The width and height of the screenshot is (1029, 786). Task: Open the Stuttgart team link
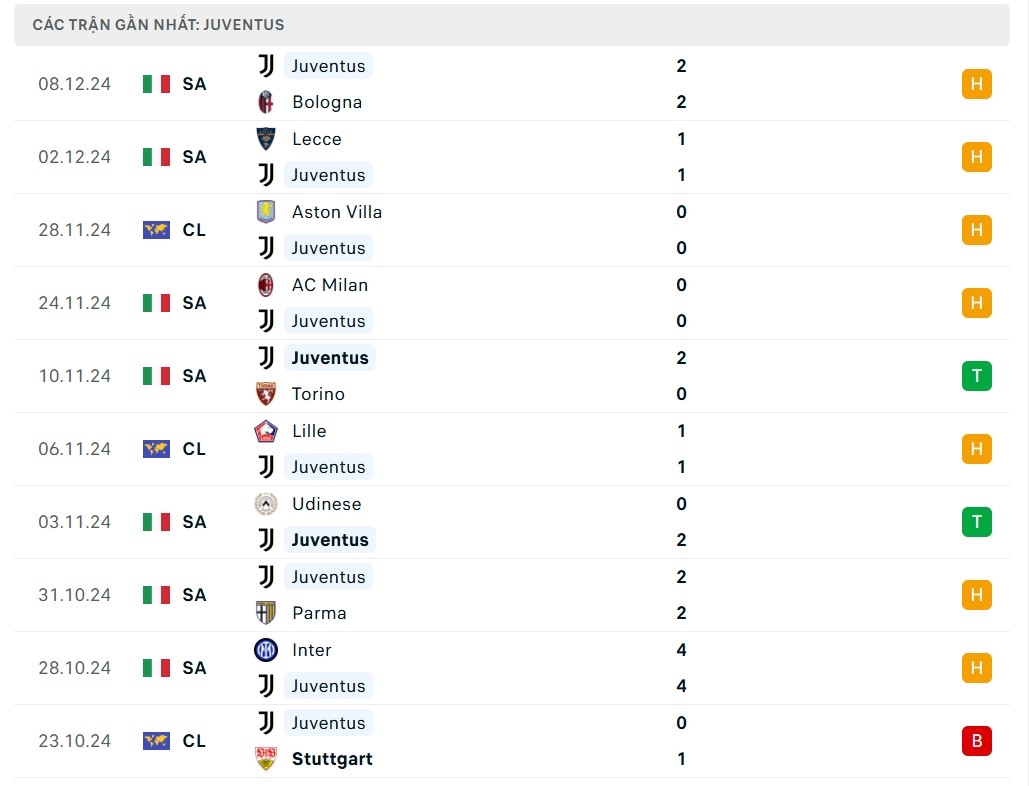point(332,759)
